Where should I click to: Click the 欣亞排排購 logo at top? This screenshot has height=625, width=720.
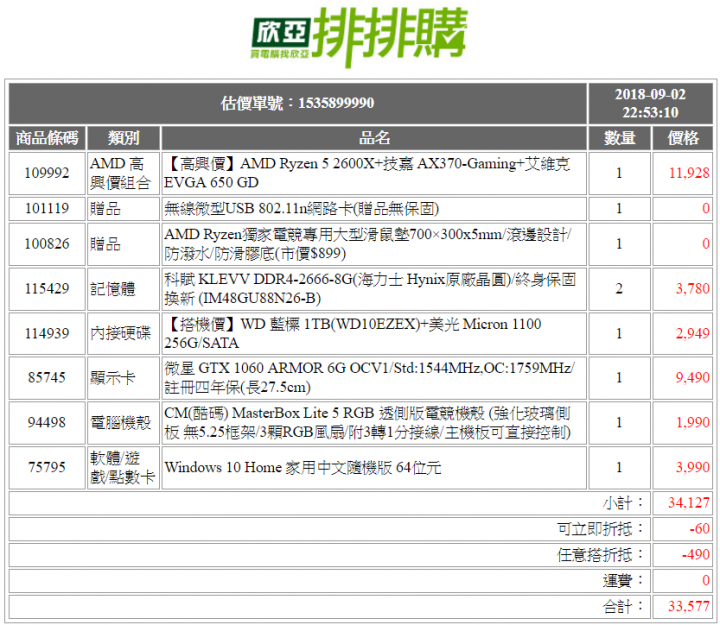tap(360, 37)
